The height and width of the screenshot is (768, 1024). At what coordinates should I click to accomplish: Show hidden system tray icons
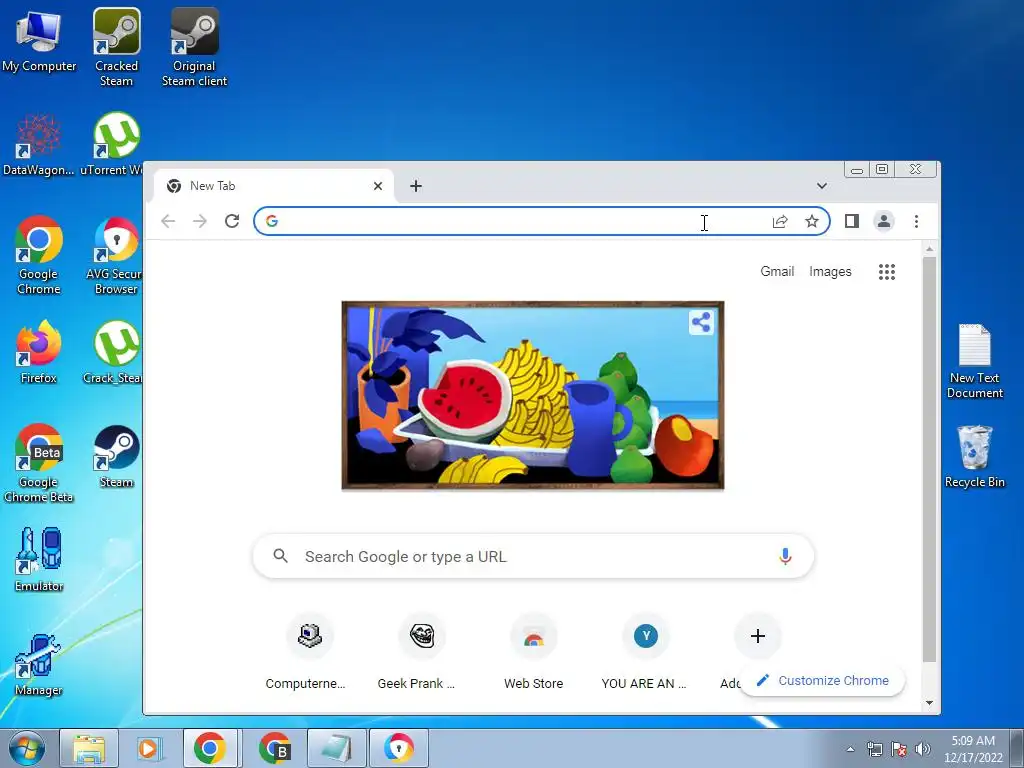[x=850, y=749]
